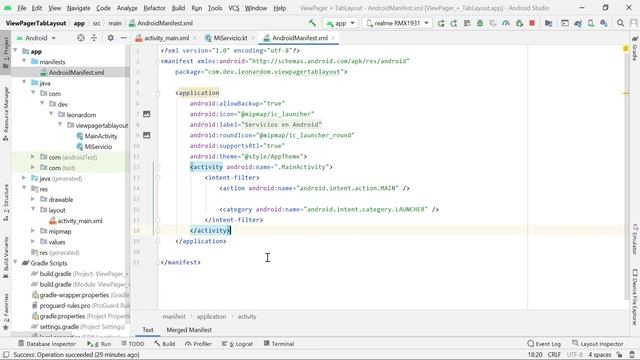Expand the values folder

click(33, 242)
